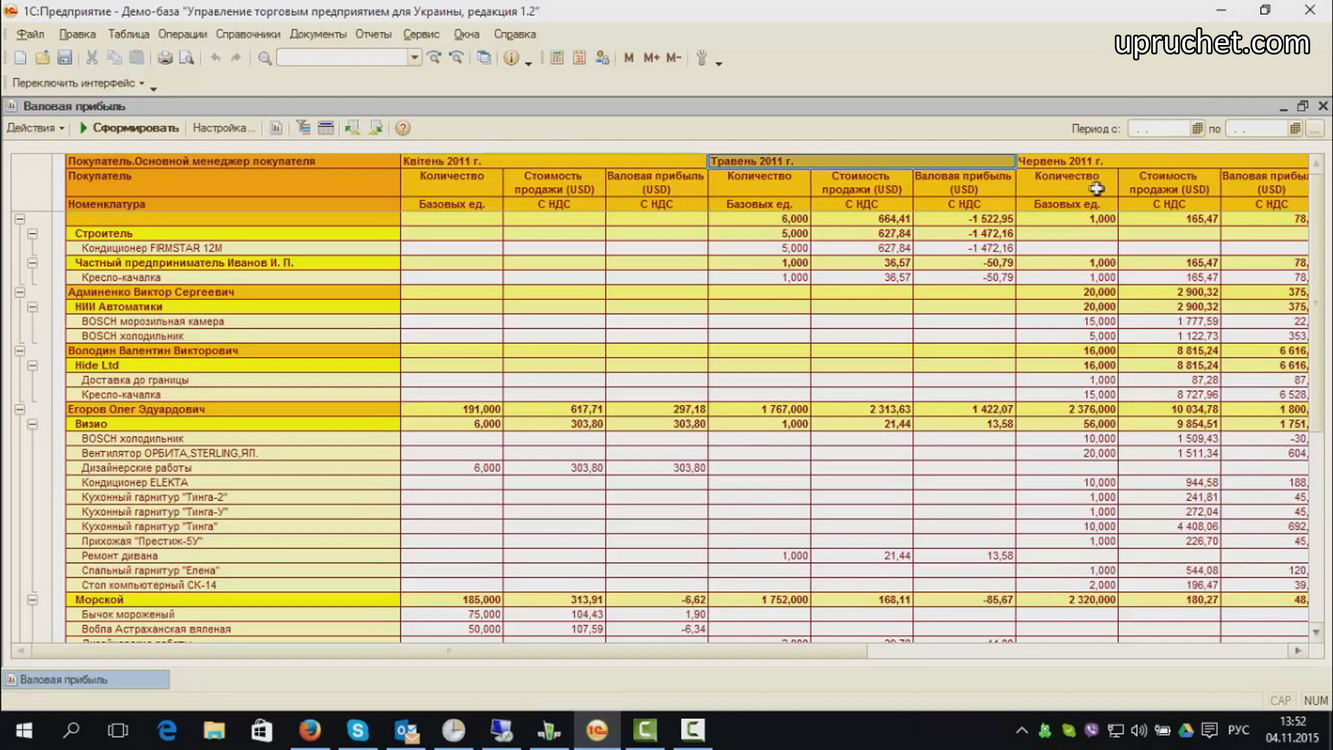Collapse the Строитель group
This screenshot has height=750, width=1333.
(32, 234)
